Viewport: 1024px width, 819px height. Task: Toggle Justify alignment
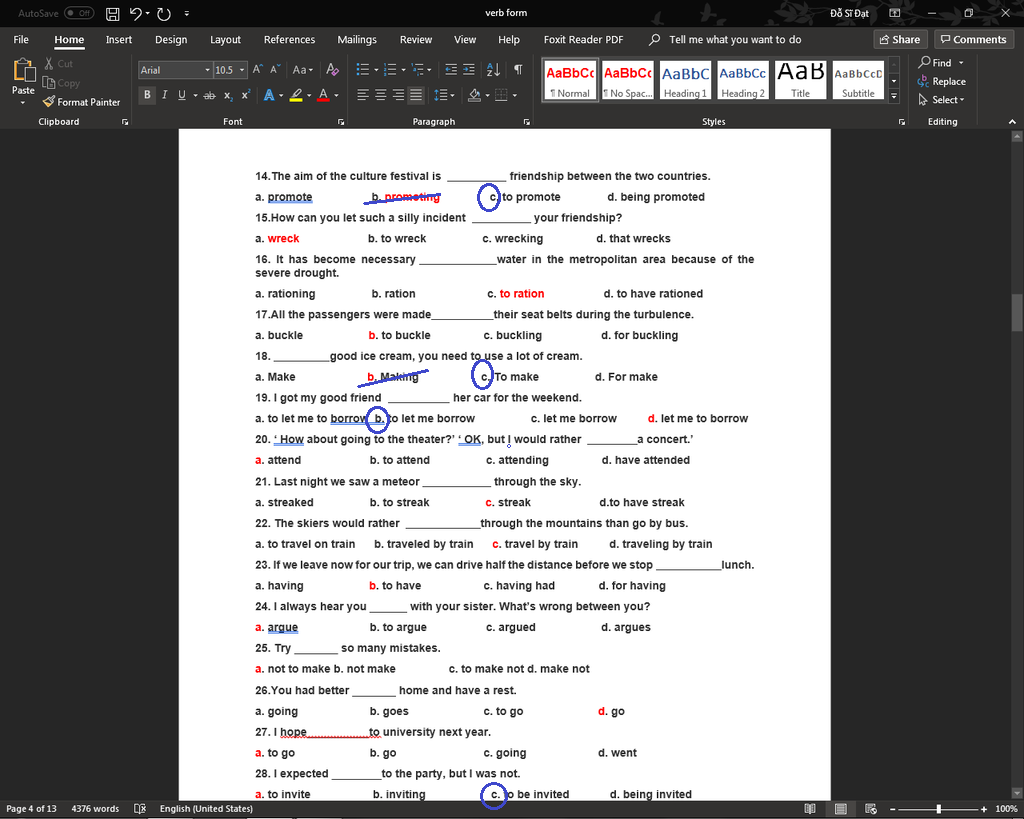[x=416, y=95]
